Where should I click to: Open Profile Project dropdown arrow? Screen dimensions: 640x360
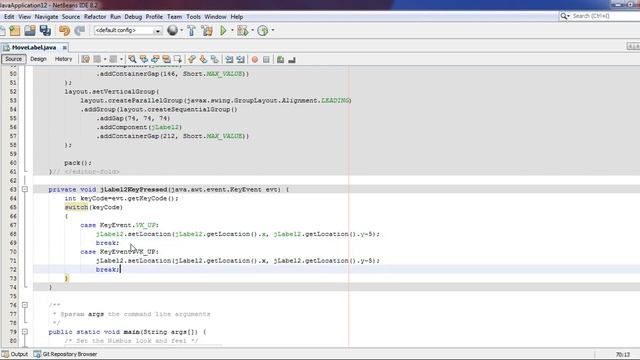click(x=273, y=30)
